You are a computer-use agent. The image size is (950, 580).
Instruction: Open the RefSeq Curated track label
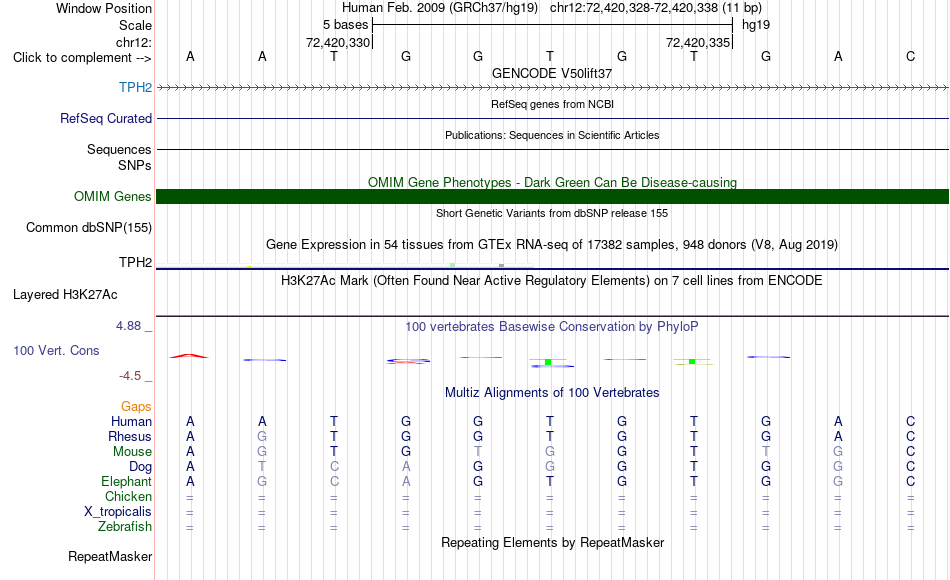point(105,118)
